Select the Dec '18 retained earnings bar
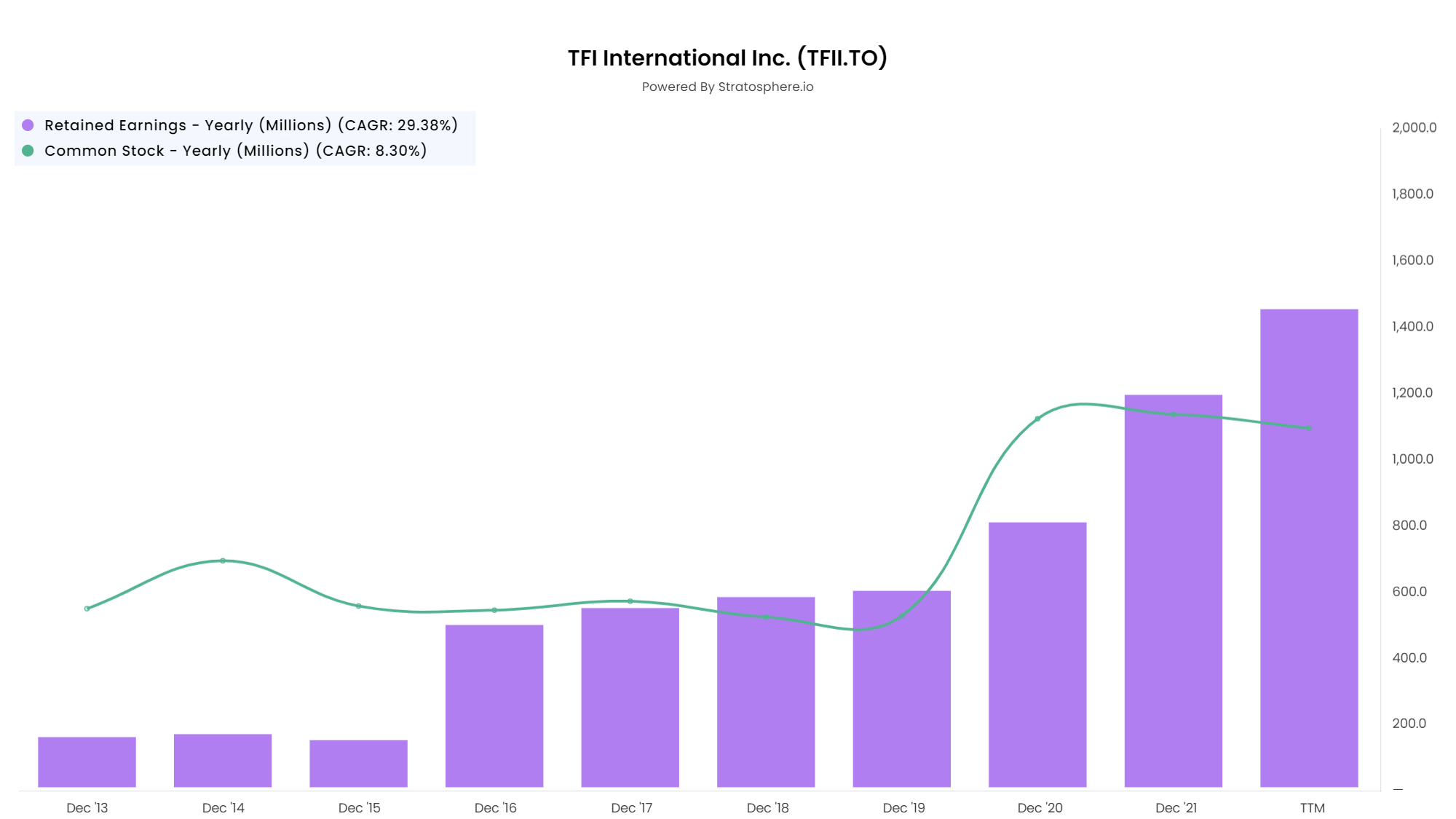Image resolution: width=1456 pixels, height=819 pixels. click(x=766, y=692)
